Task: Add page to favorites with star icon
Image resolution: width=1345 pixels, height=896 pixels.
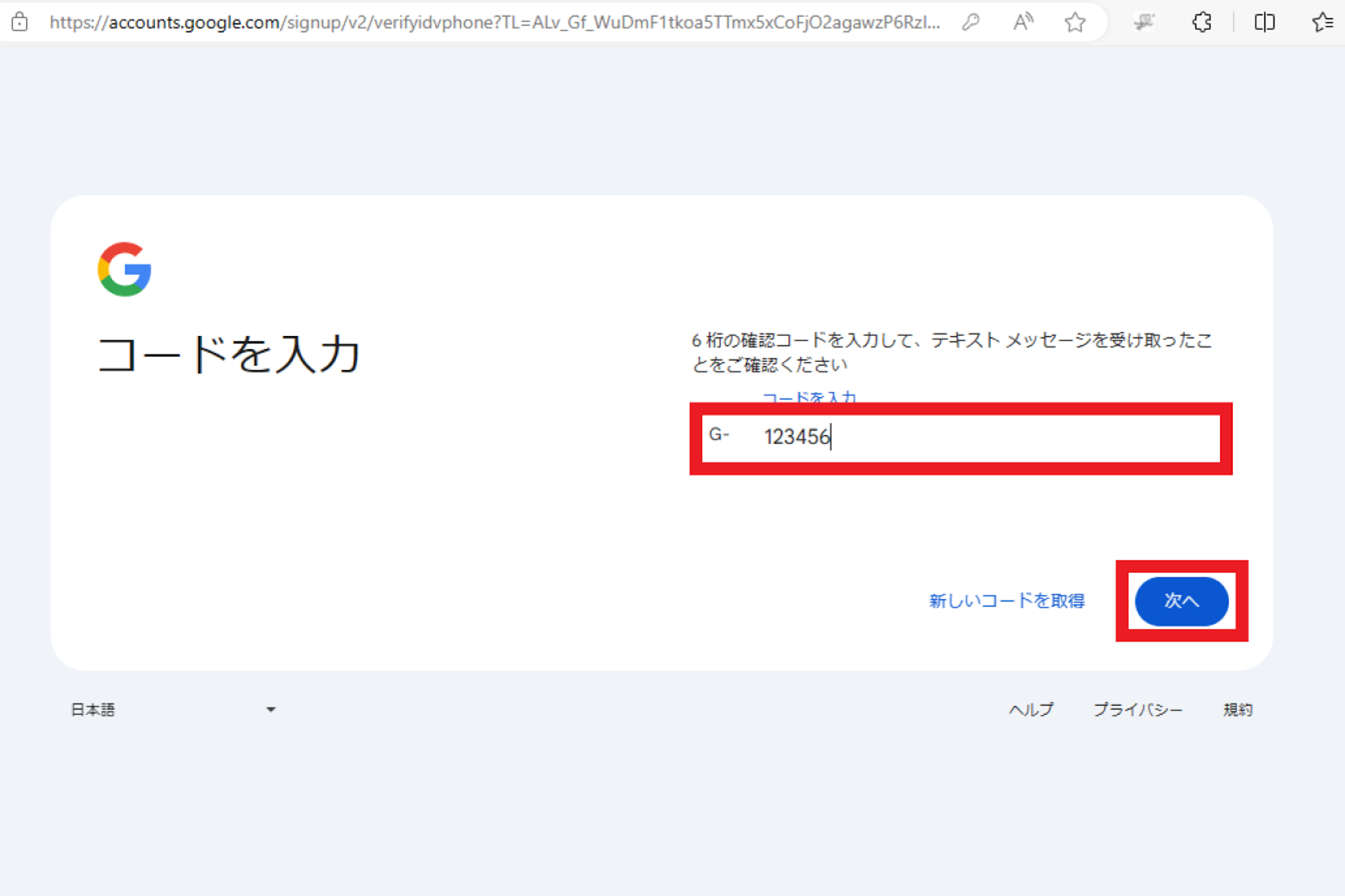Action: coord(1074,22)
